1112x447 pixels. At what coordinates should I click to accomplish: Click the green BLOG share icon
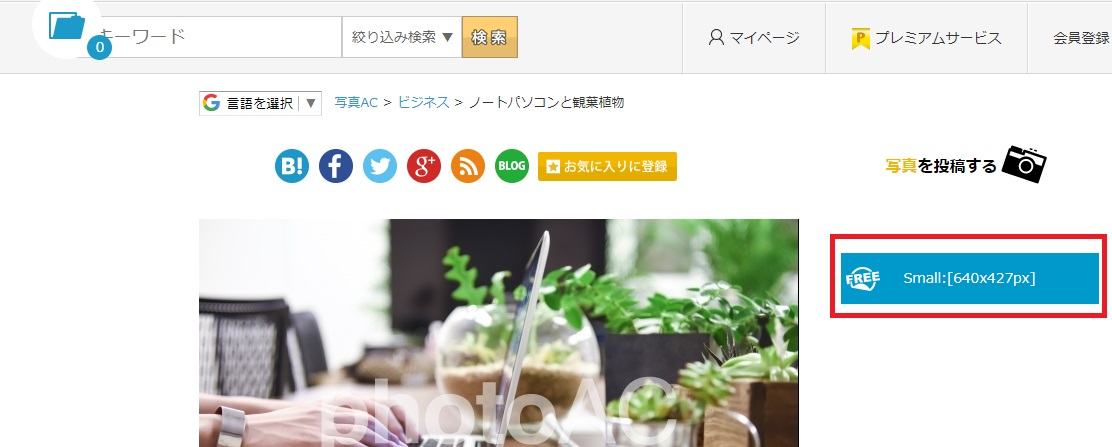pyautogui.click(x=512, y=166)
